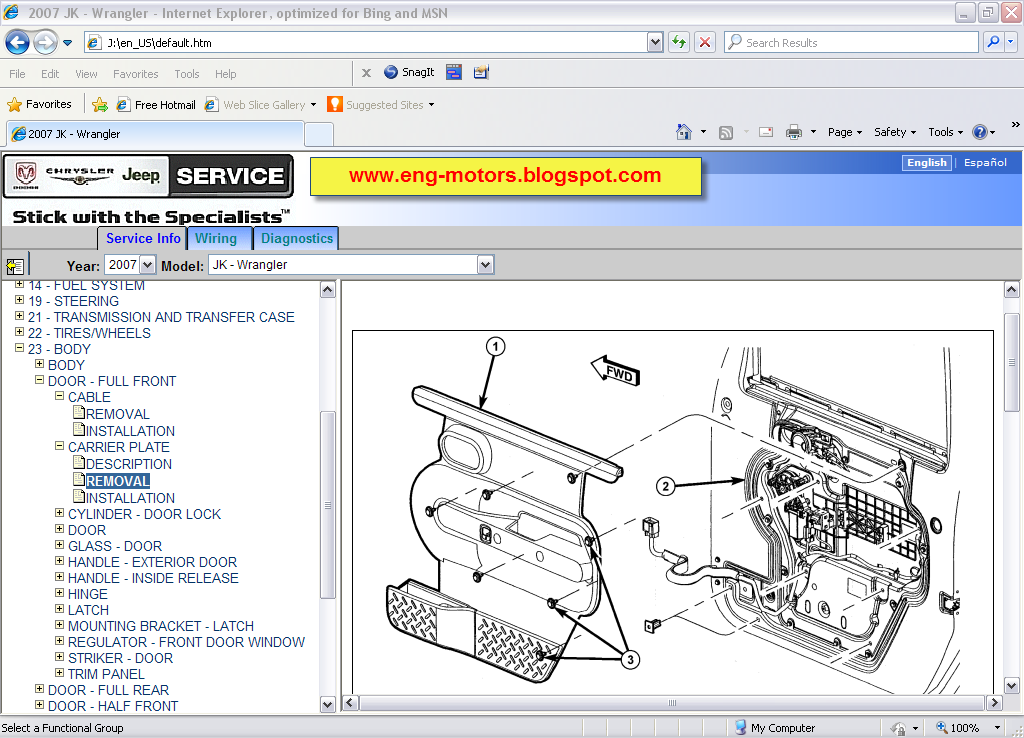
Task: Open the Page command menu
Action: pos(844,132)
